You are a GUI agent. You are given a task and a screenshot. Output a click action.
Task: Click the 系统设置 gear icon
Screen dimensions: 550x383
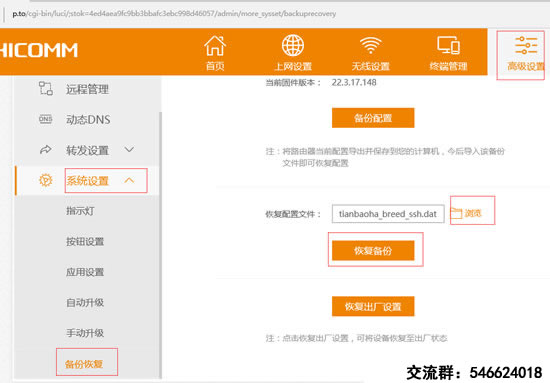[46, 180]
